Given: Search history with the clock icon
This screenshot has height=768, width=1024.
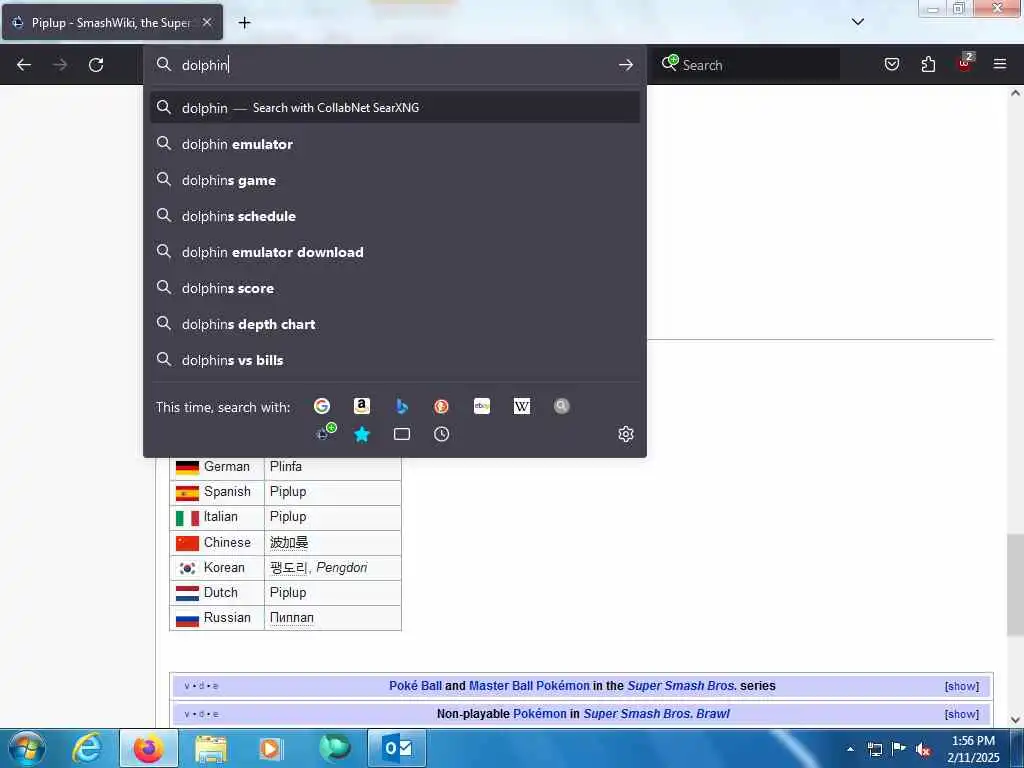Looking at the screenshot, I should [441, 434].
